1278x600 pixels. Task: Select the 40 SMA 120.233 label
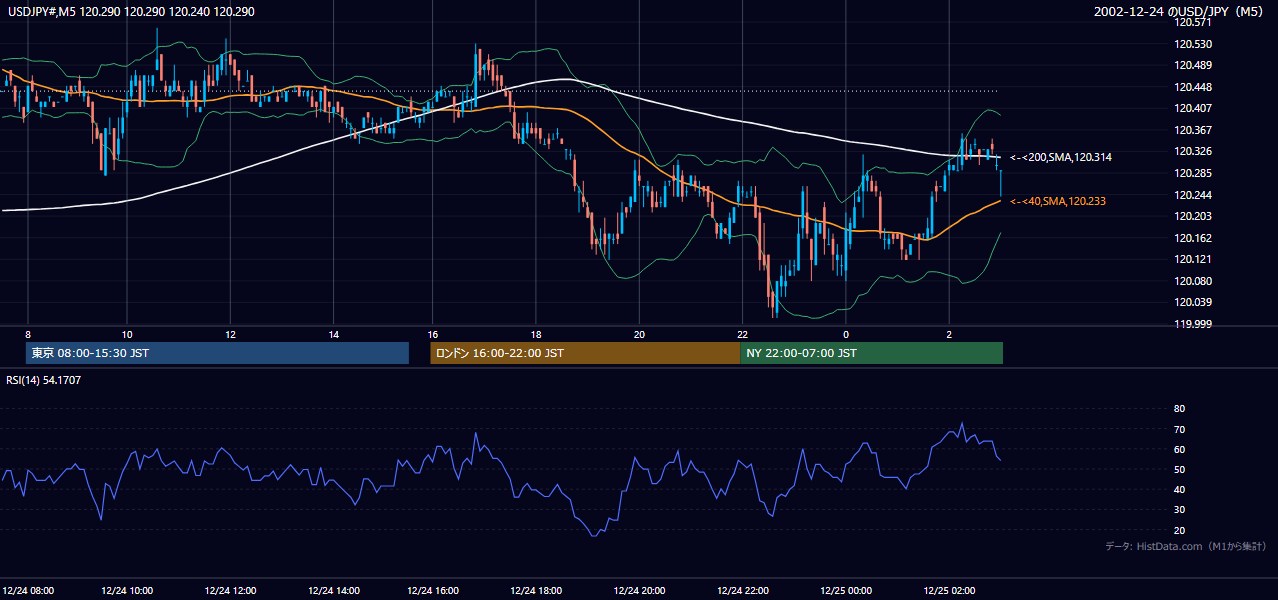point(1058,202)
